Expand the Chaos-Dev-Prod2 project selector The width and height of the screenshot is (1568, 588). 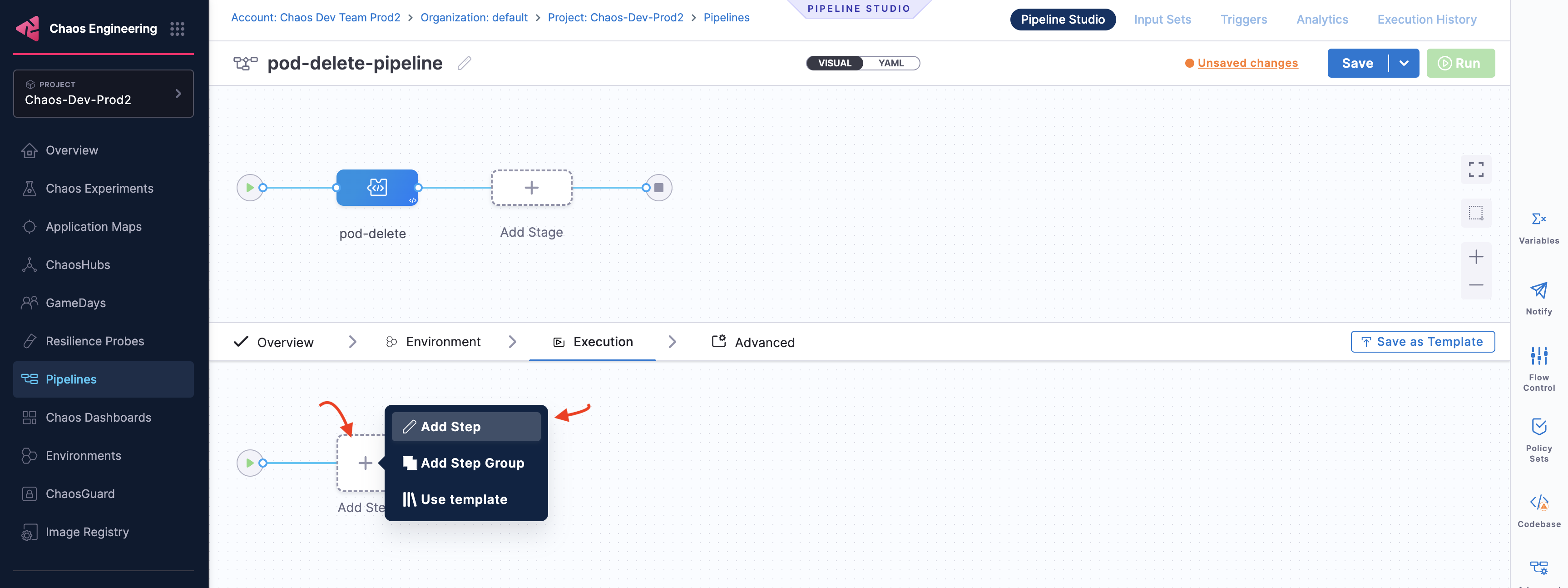tap(104, 94)
